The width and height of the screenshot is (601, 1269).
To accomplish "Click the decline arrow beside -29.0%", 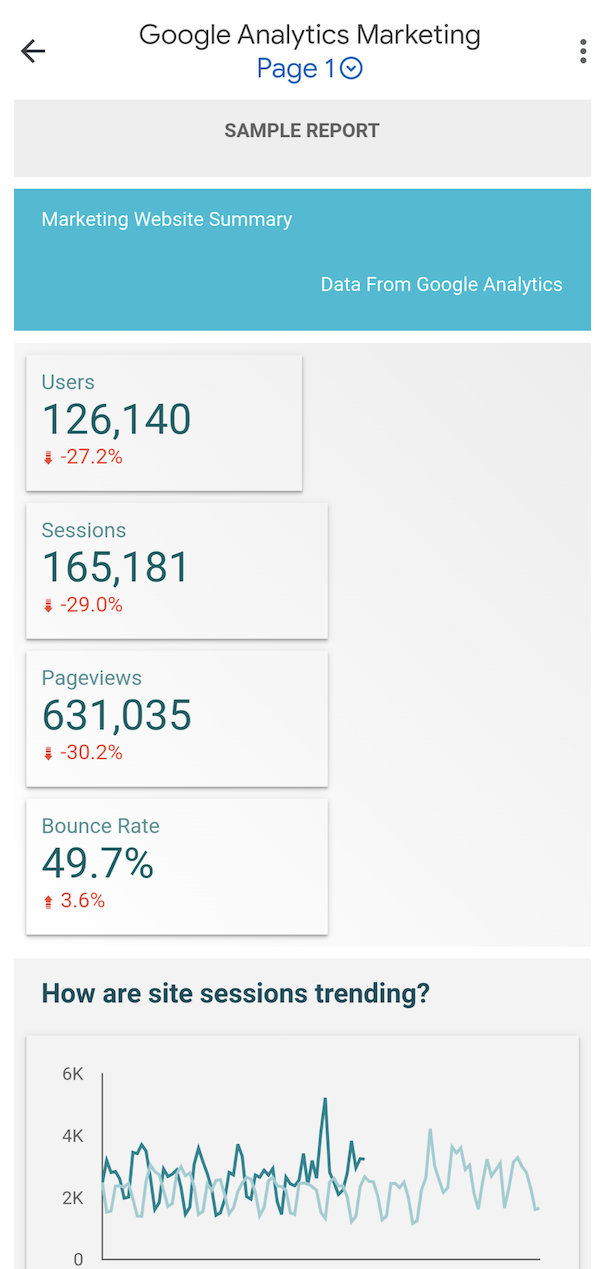I will 46,604.
